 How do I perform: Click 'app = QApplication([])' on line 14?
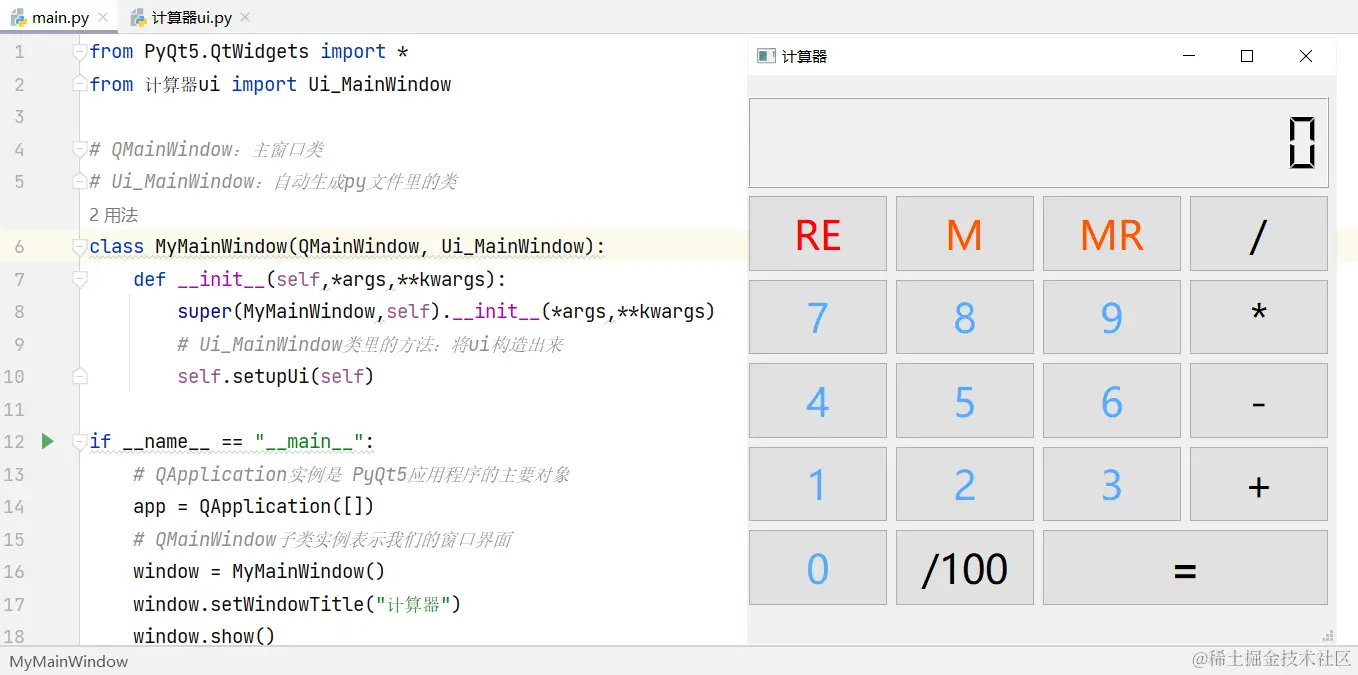pyautogui.click(x=253, y=506)
